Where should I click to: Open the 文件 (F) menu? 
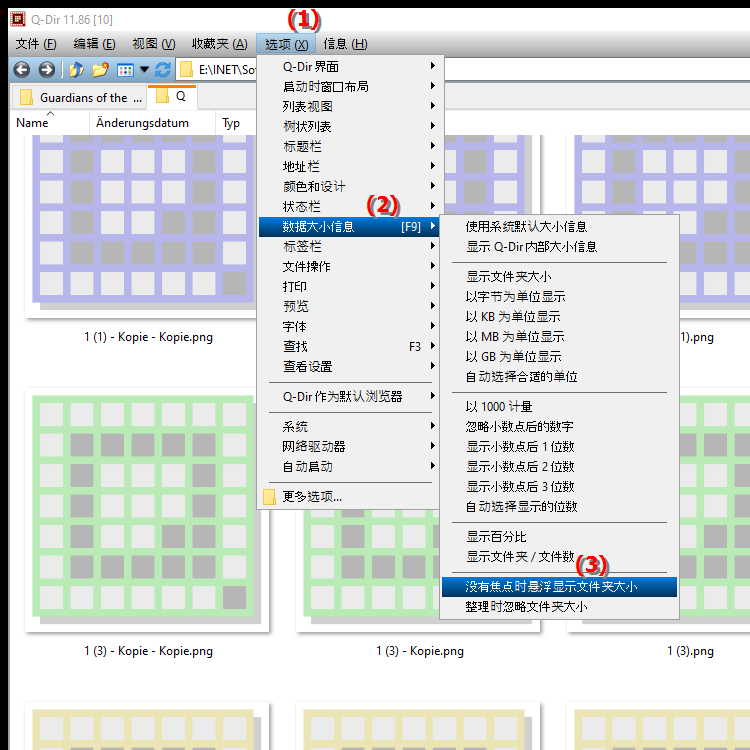[36, 44]
